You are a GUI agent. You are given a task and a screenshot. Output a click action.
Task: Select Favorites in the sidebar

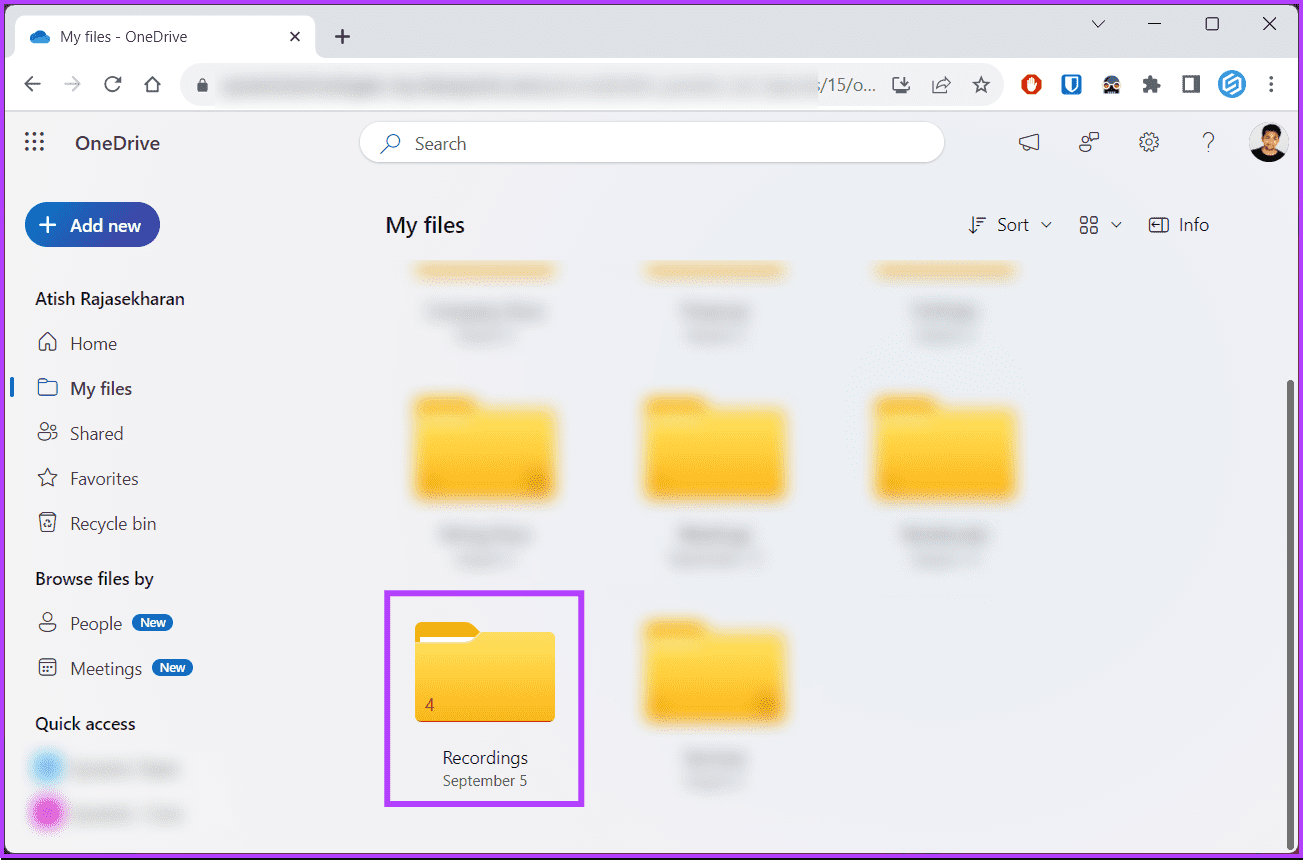[103, 478]
